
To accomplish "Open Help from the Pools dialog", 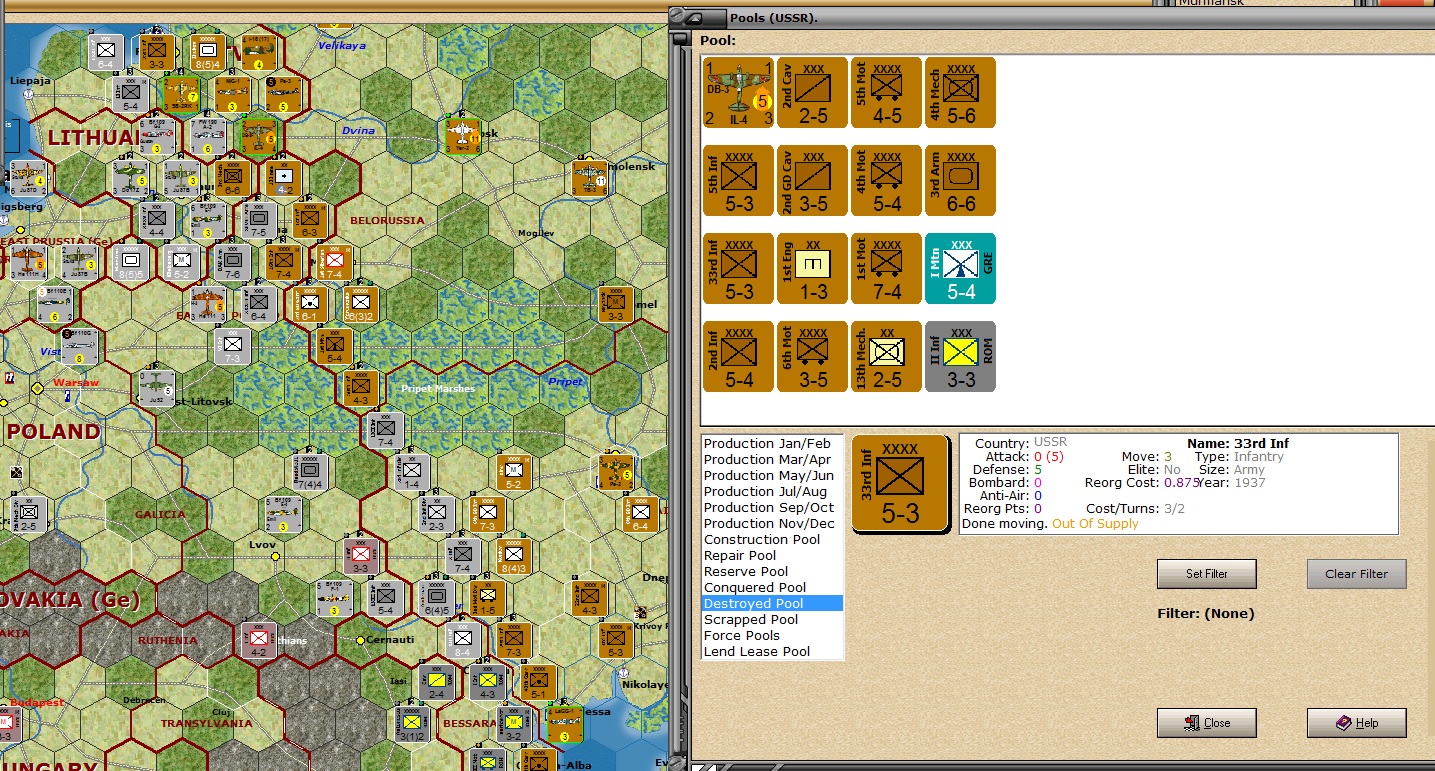I will tap(1357, 723).
